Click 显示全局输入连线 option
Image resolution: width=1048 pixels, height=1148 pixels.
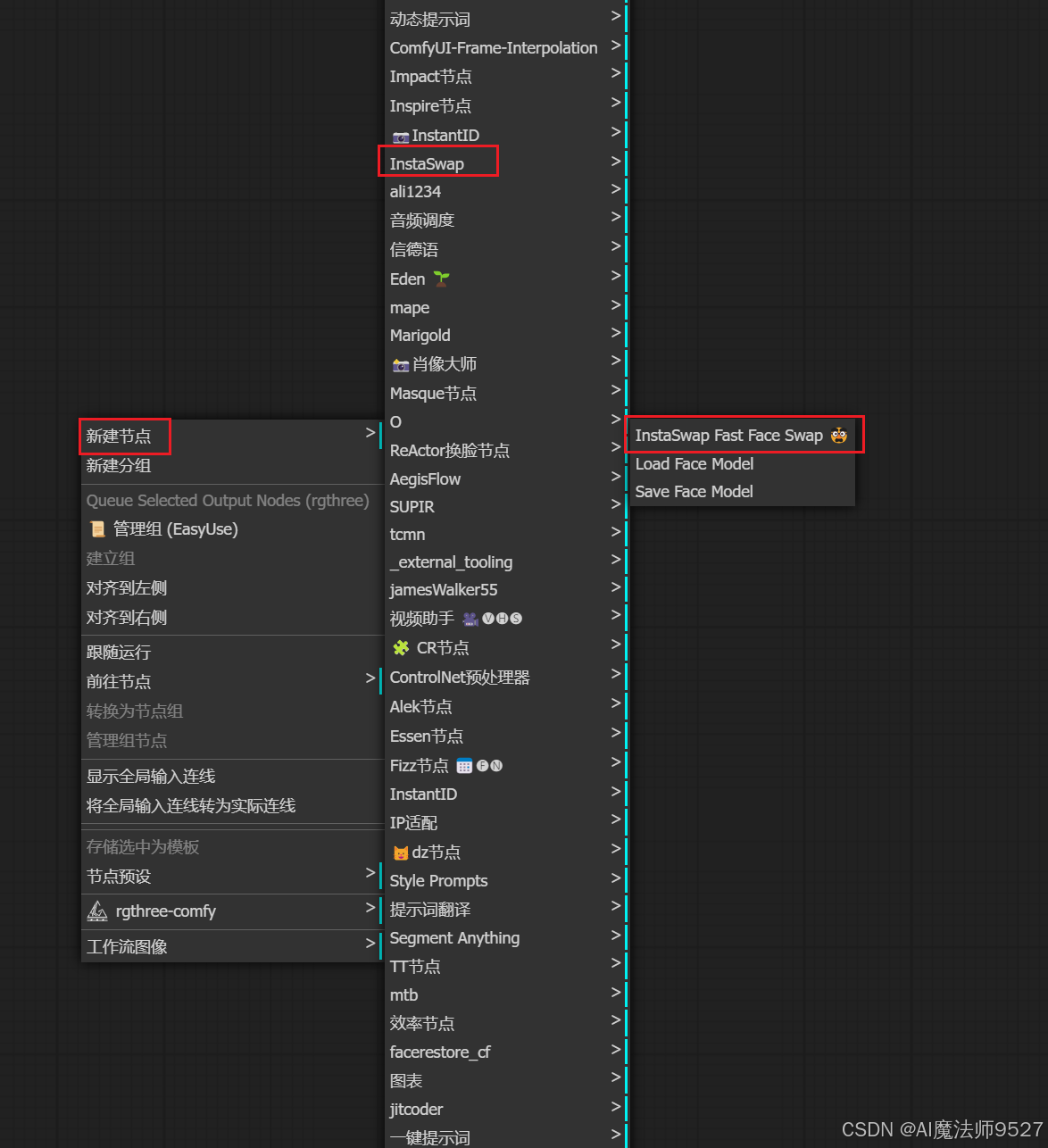(x=232, y=777)
